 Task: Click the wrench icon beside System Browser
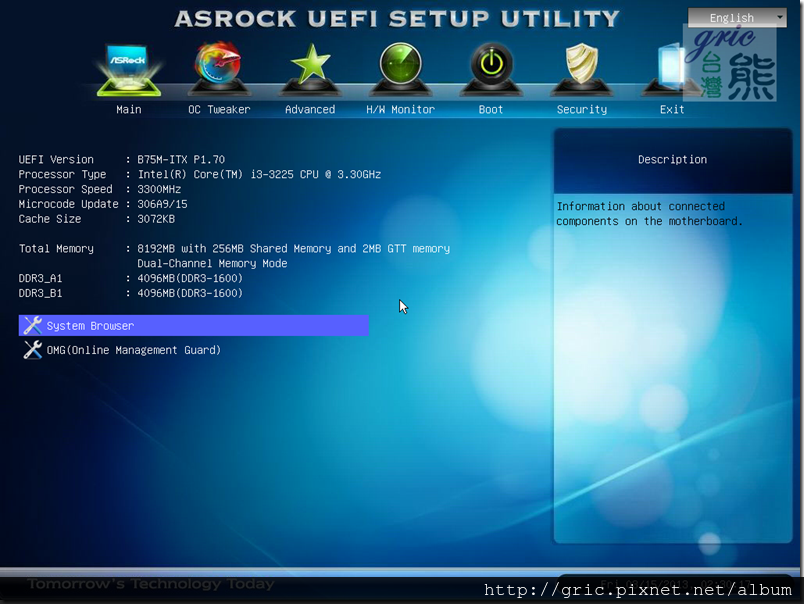pyautogui.click(x=33, y=326)
